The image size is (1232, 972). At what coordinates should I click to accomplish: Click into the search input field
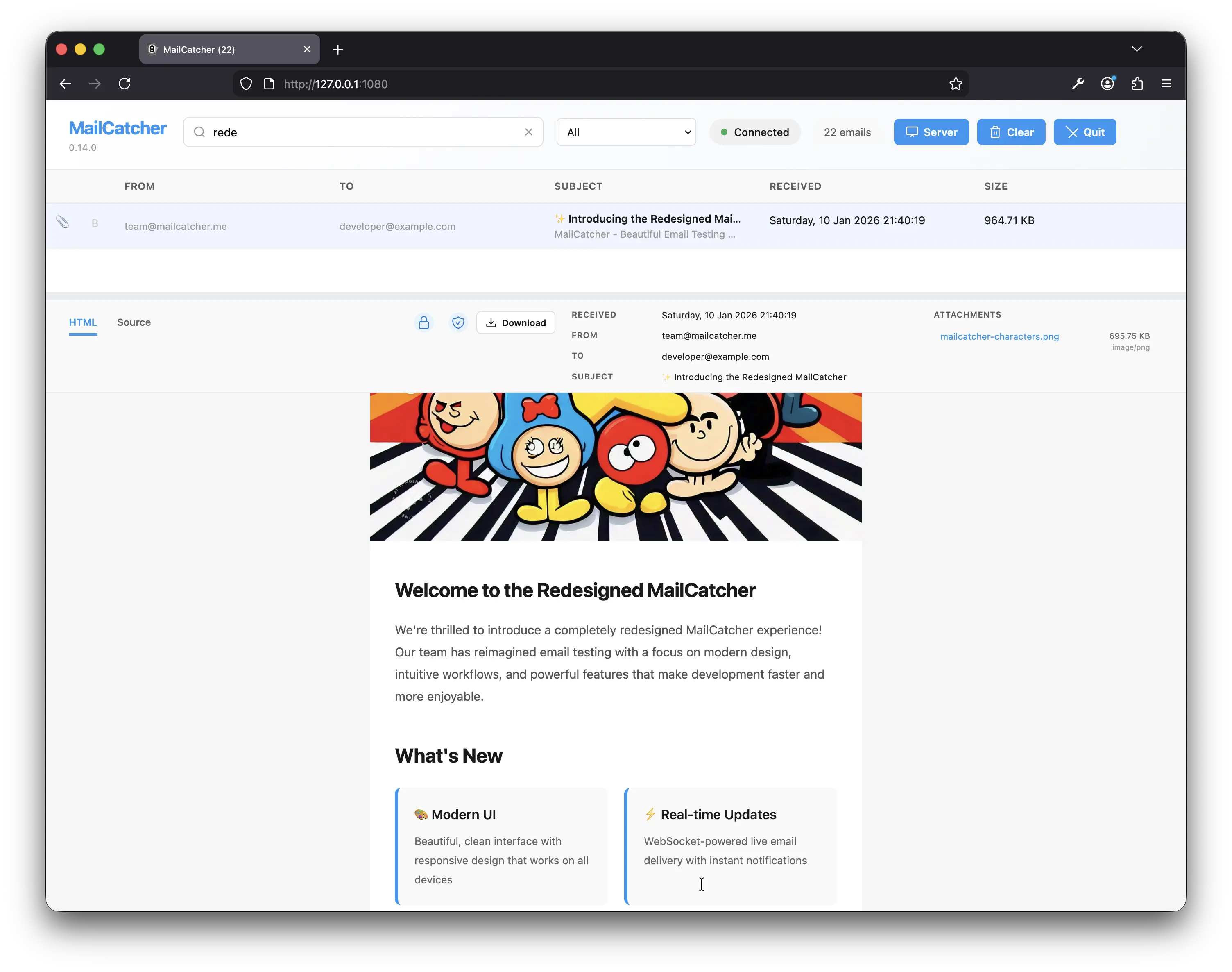coord(364,132)
